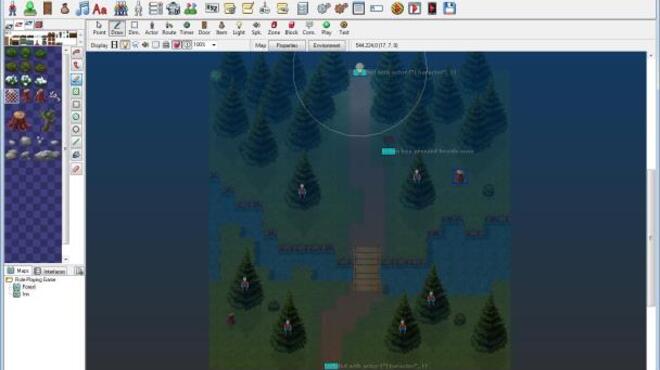This screenshot has height=370, width=660.
Task: Choose the green grid pattern tool
Action: coord(76,91)
